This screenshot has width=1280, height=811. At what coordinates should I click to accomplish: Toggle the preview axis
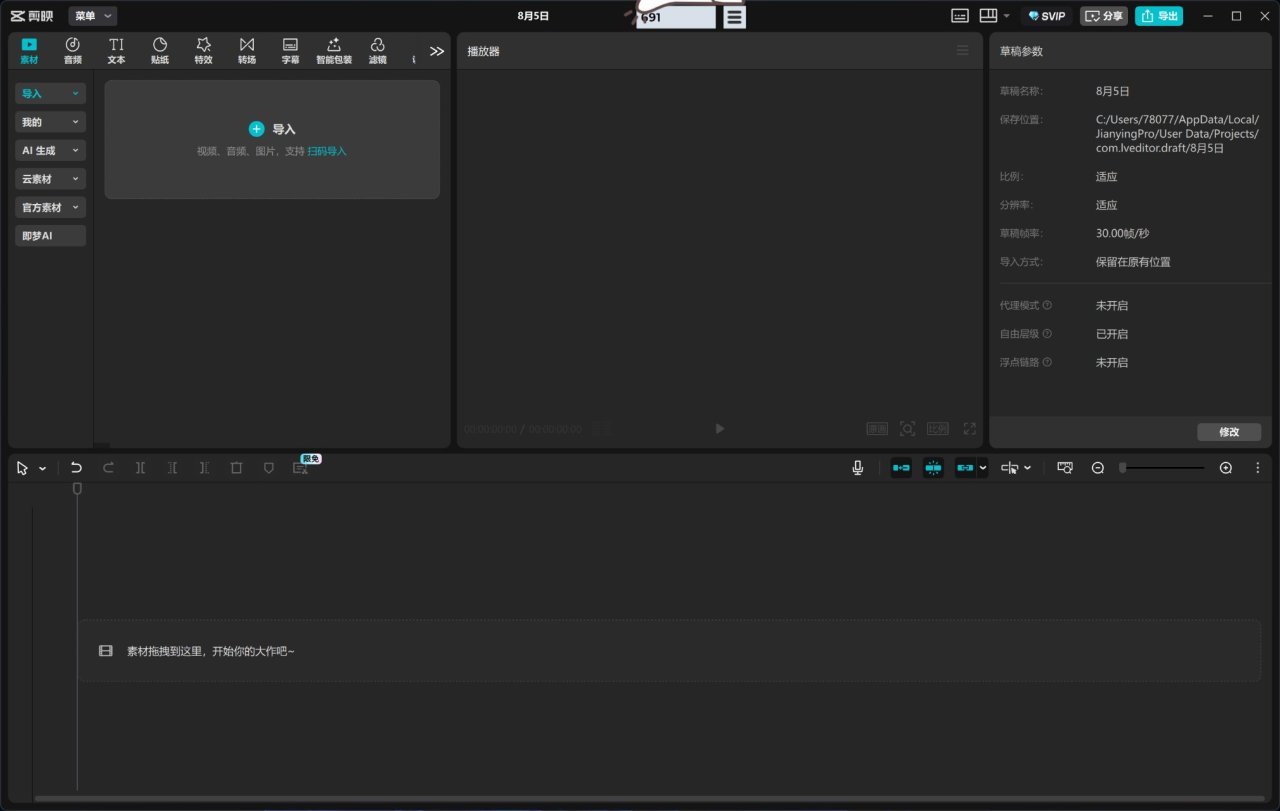1010,467
